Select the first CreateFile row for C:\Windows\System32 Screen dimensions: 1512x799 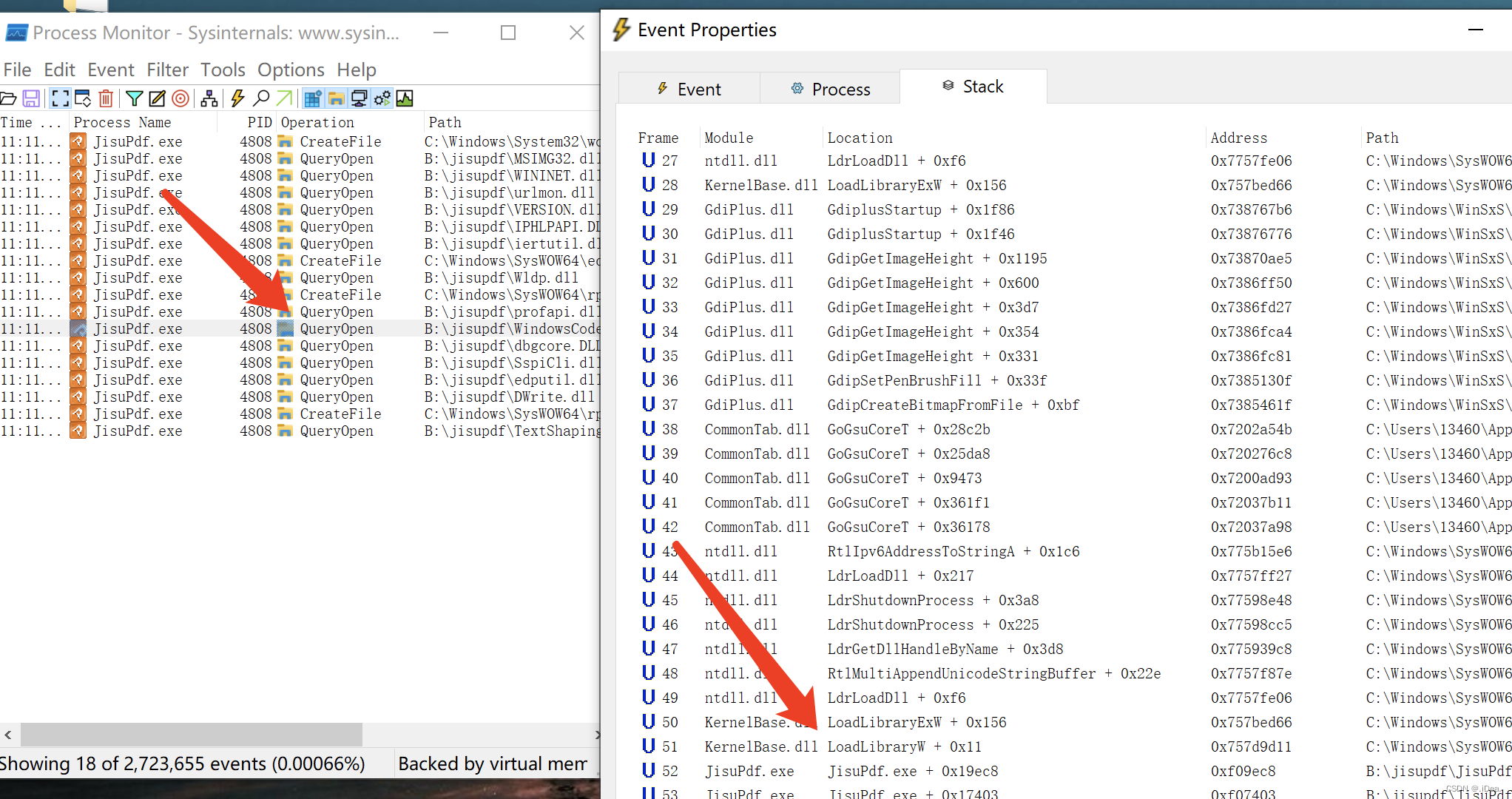coord(300,141)
